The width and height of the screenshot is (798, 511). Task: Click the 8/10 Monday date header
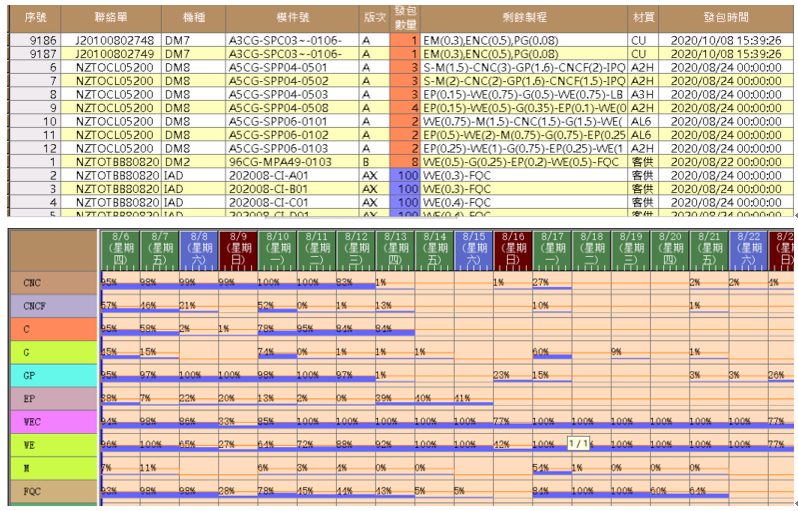[277, 250]
